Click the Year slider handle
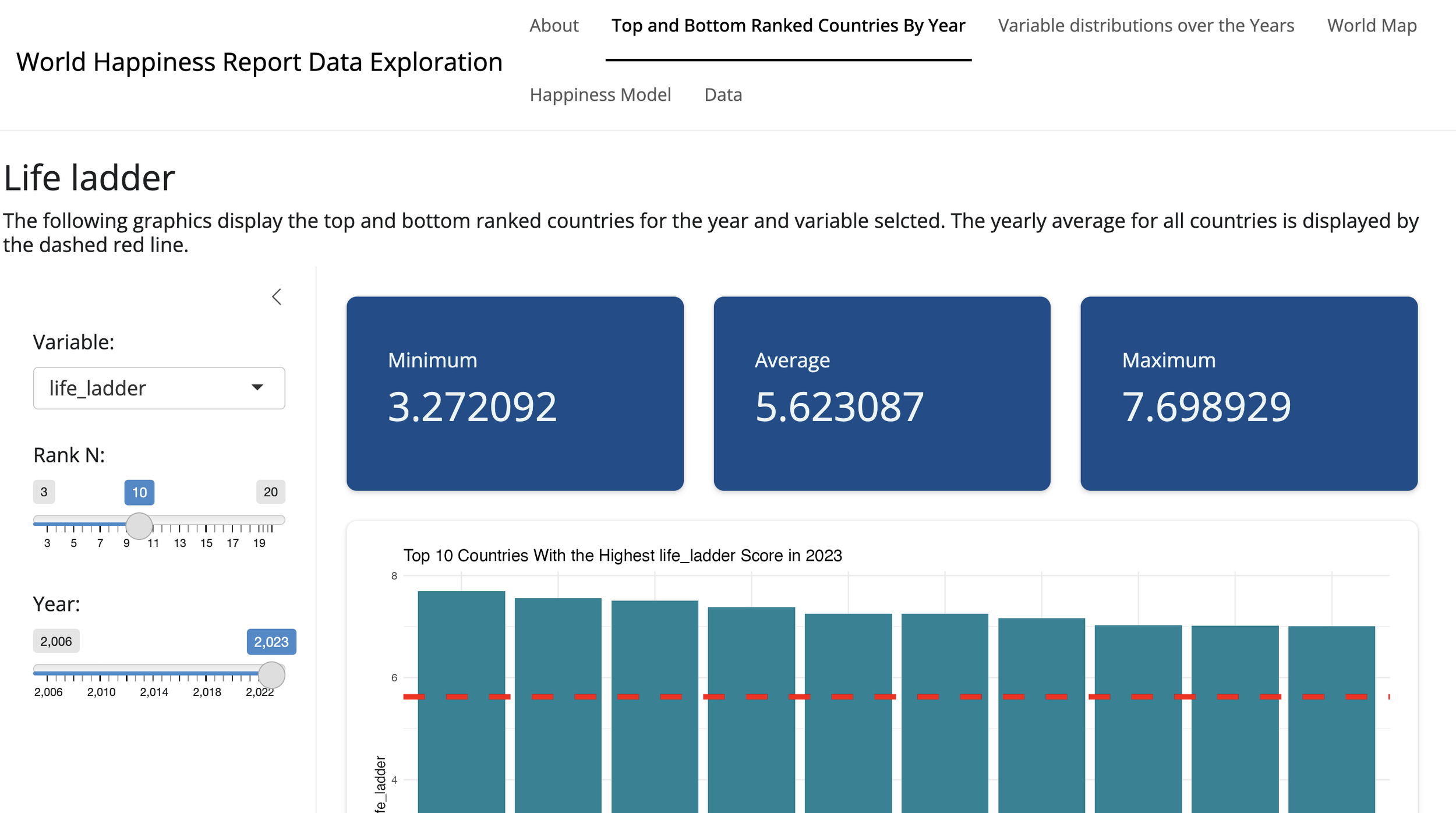This screenshot has height=813, width=1456. (271, 674)
